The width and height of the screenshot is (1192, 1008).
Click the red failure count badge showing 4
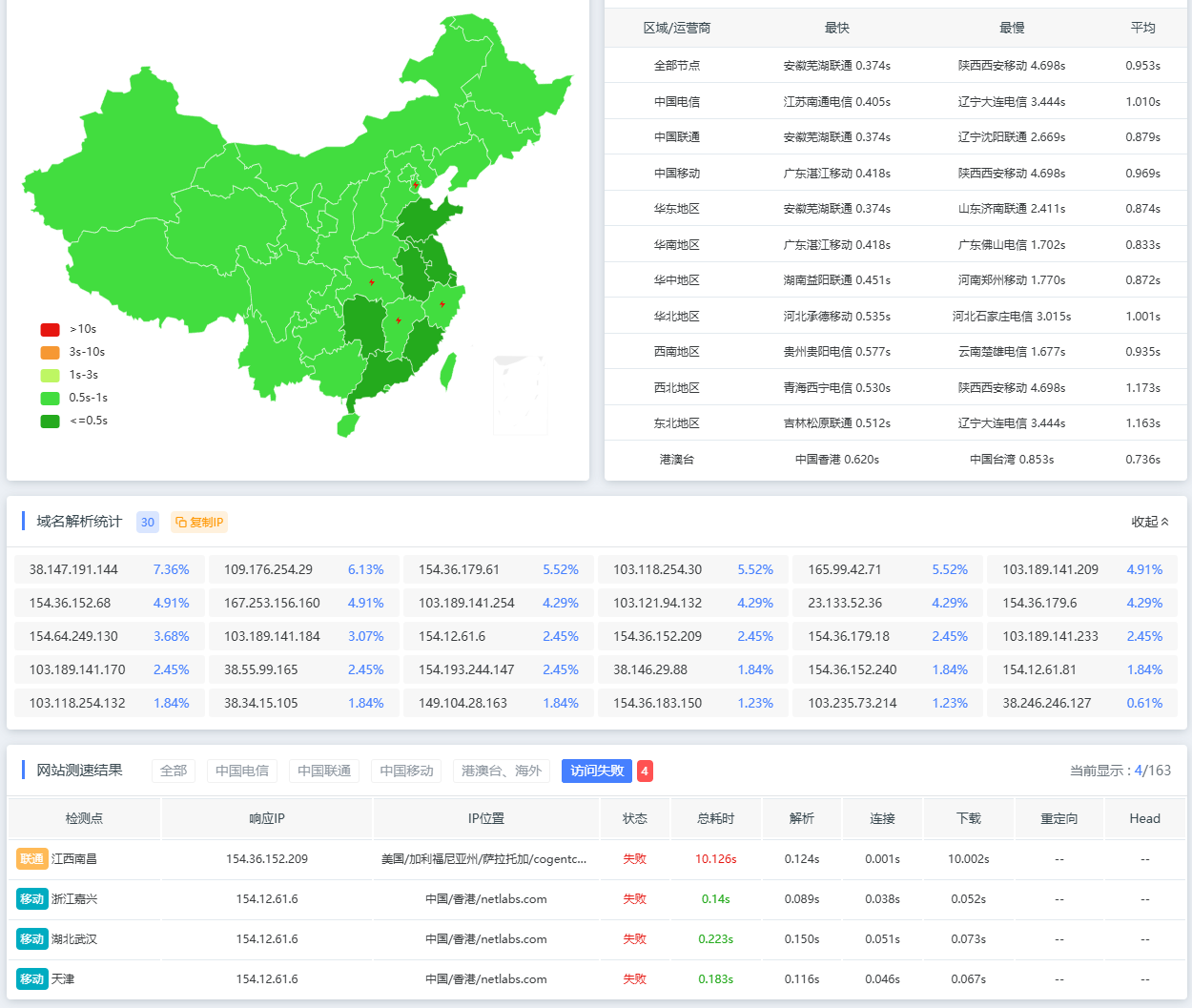point(645,771)
